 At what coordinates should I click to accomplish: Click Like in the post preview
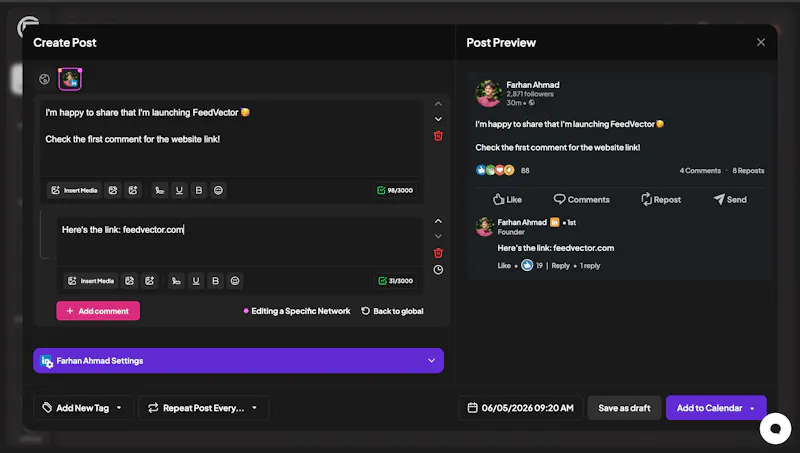[507, 199]
